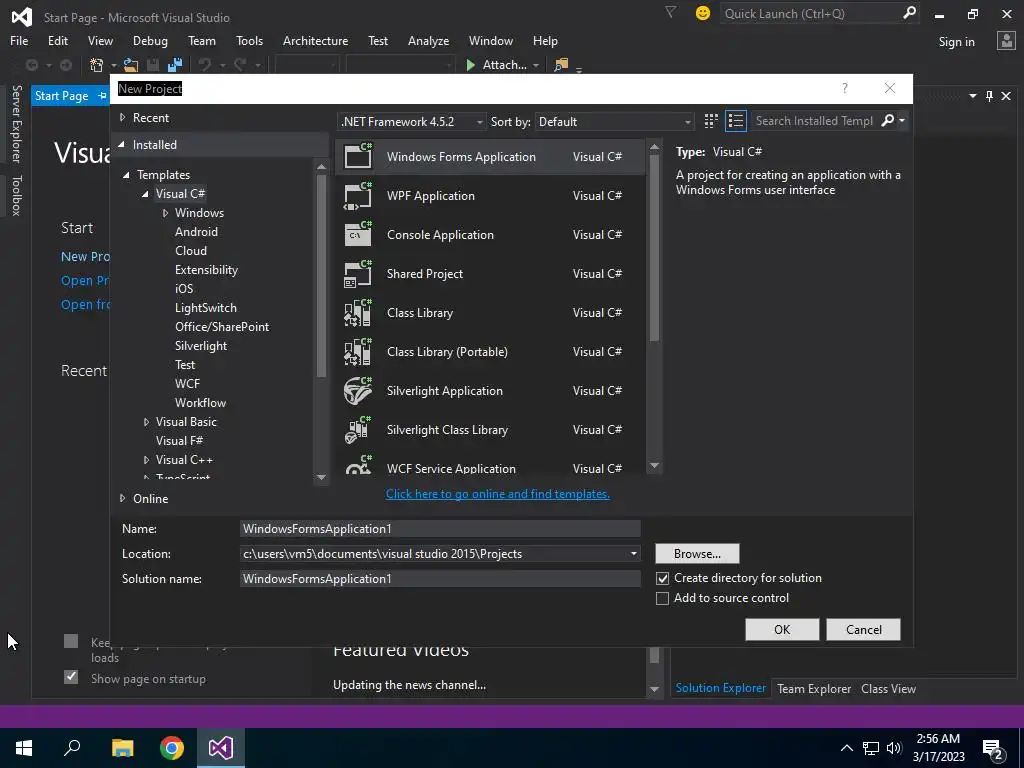1024x768 pixels.
Task: Open the Server Explorer side panel tab
Action: tap(16, 123)
